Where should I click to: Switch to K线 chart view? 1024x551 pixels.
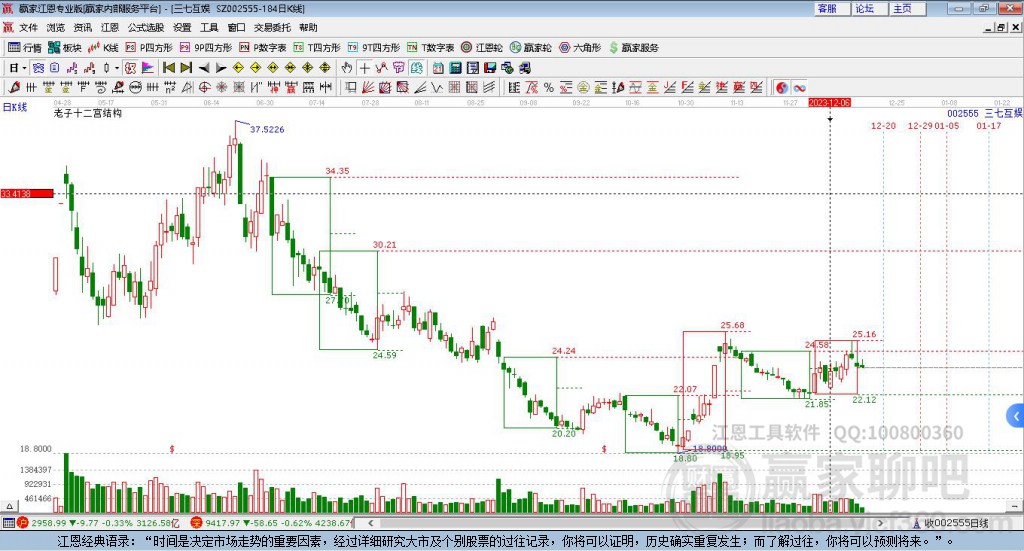103,48
